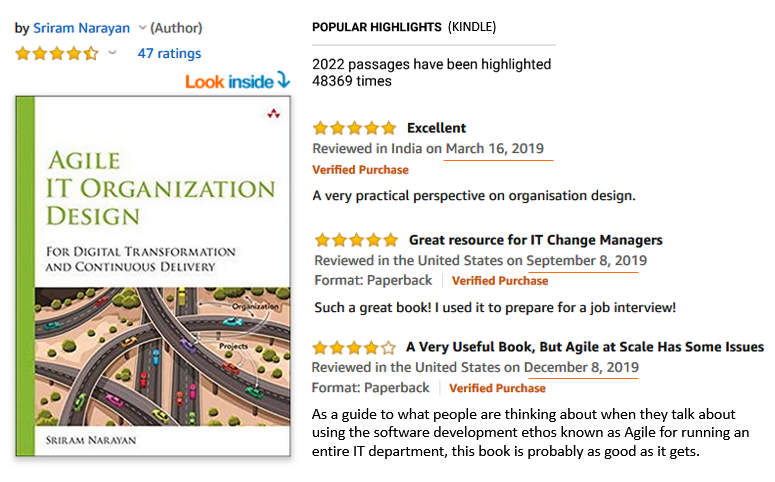775x482 pixels.
Task: Click Verified Purchase on September 8 review
Action: click(x=500, y=281)
